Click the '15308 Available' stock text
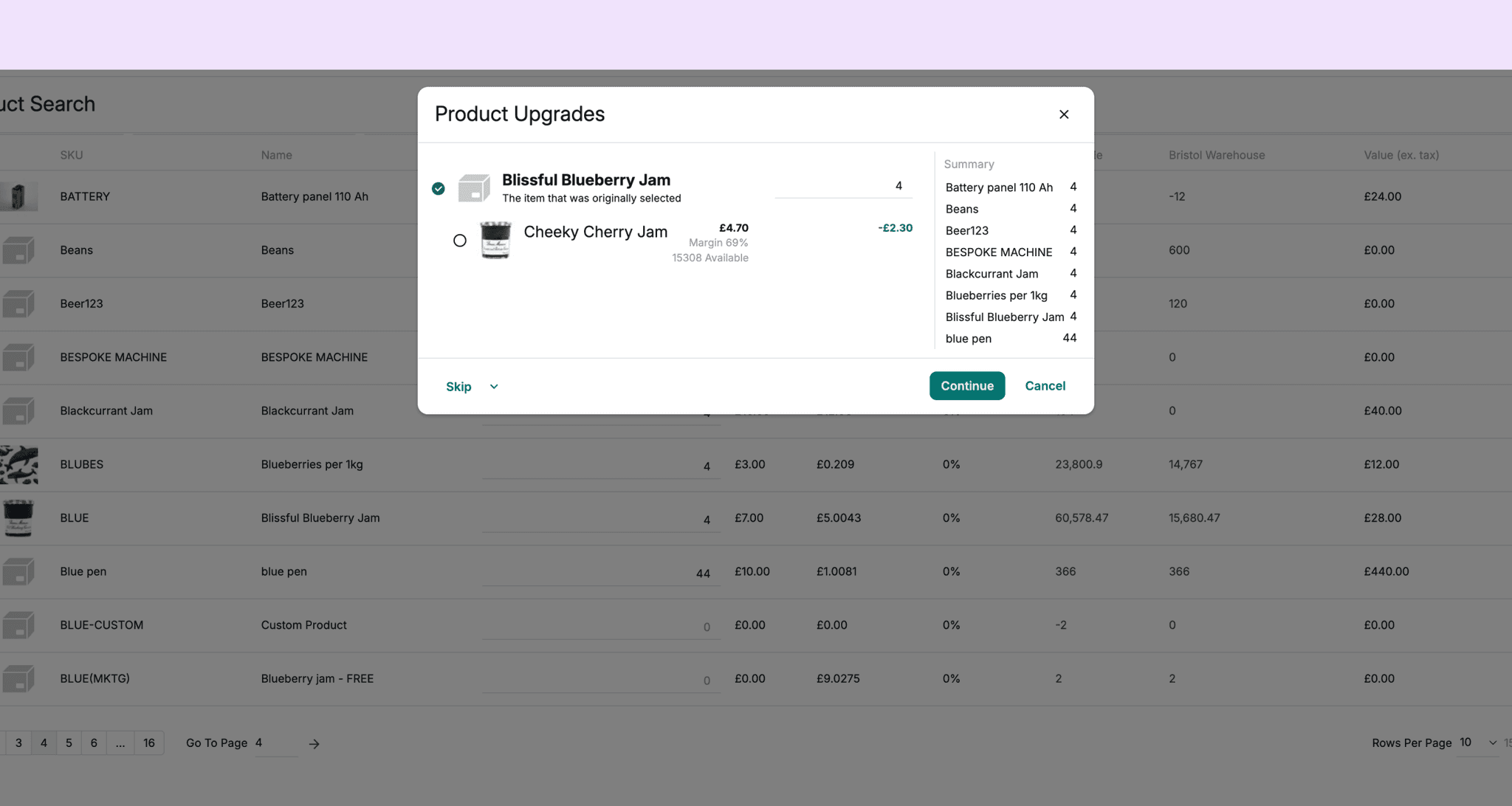 point(709,258)
